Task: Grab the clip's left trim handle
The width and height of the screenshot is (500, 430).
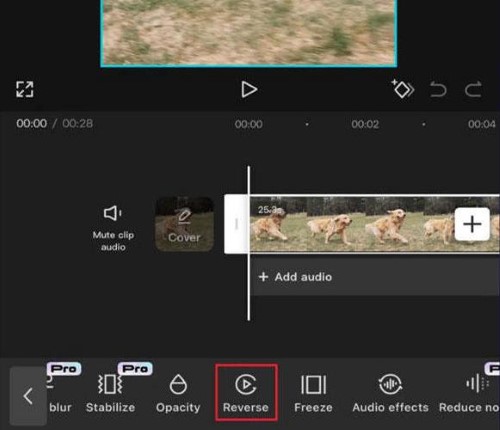Action: click(236, 224)
